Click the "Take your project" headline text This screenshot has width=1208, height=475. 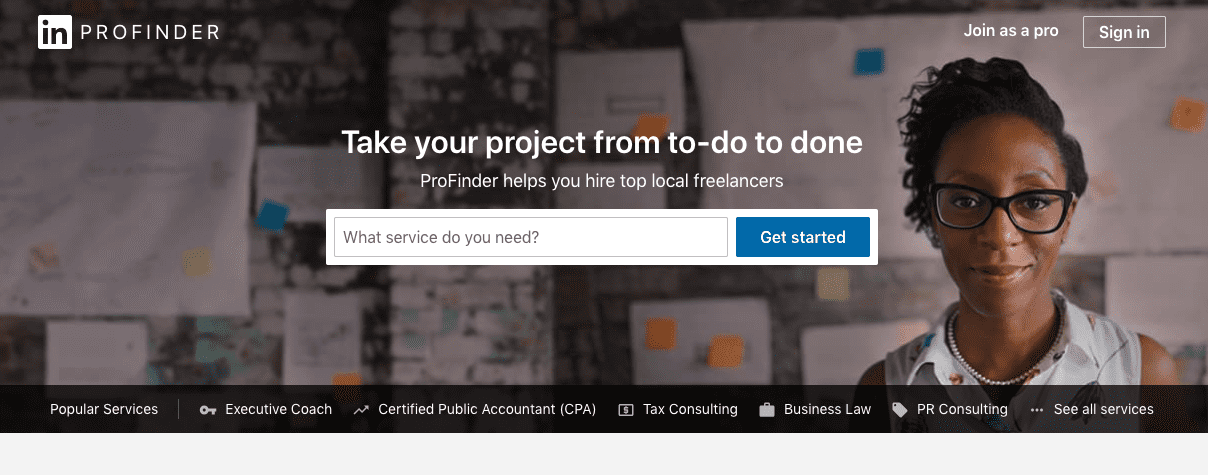tap(602, 142)
